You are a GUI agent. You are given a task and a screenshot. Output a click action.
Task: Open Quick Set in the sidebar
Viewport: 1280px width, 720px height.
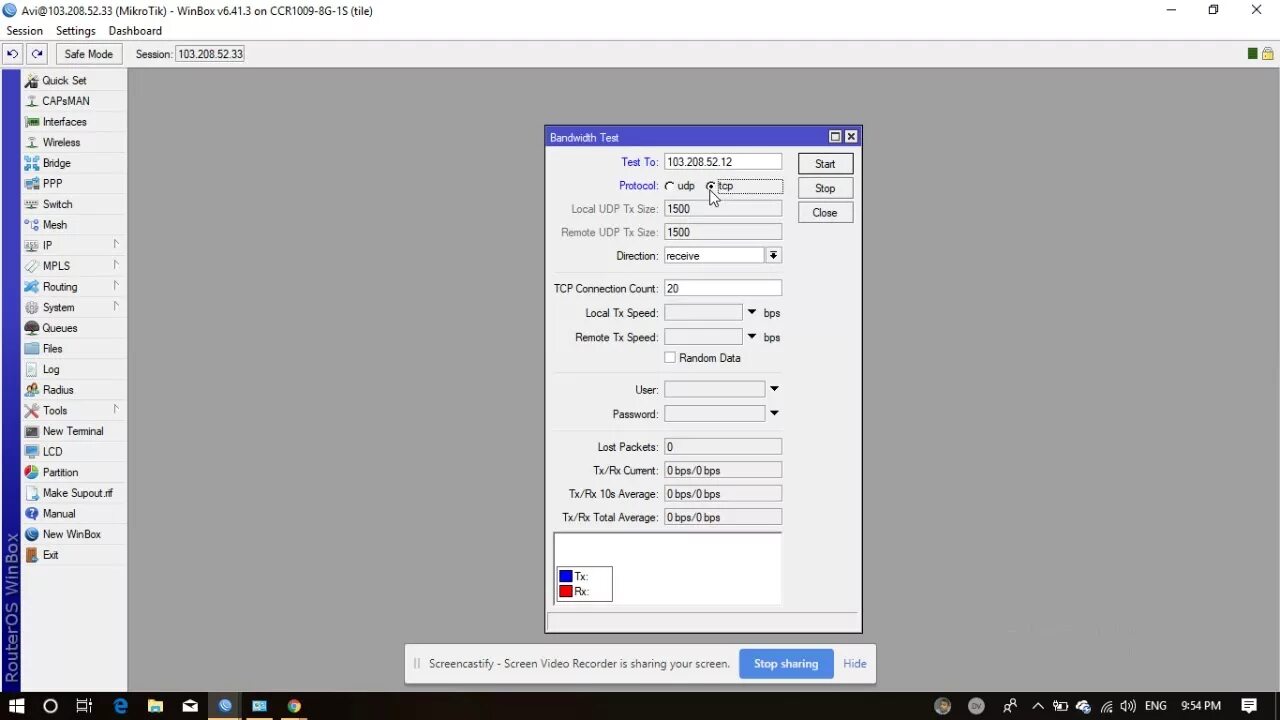(64, 80)
